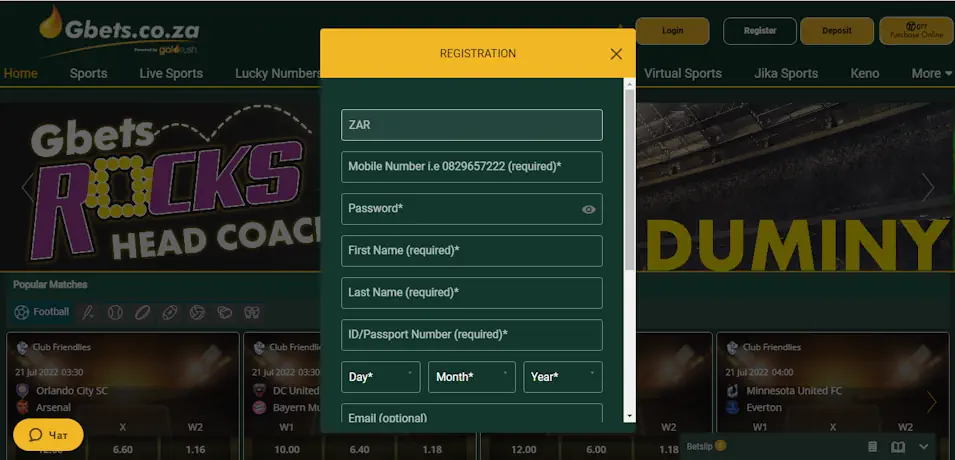
Task: Select the Football sport filter
Action: (42, 313)
